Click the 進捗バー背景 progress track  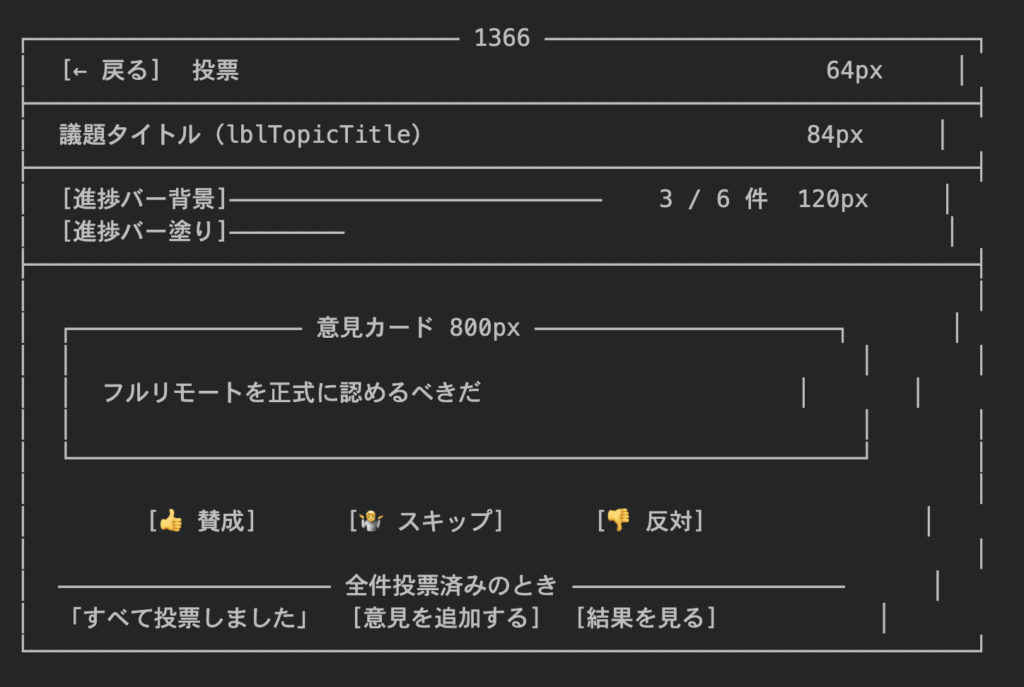415,200
